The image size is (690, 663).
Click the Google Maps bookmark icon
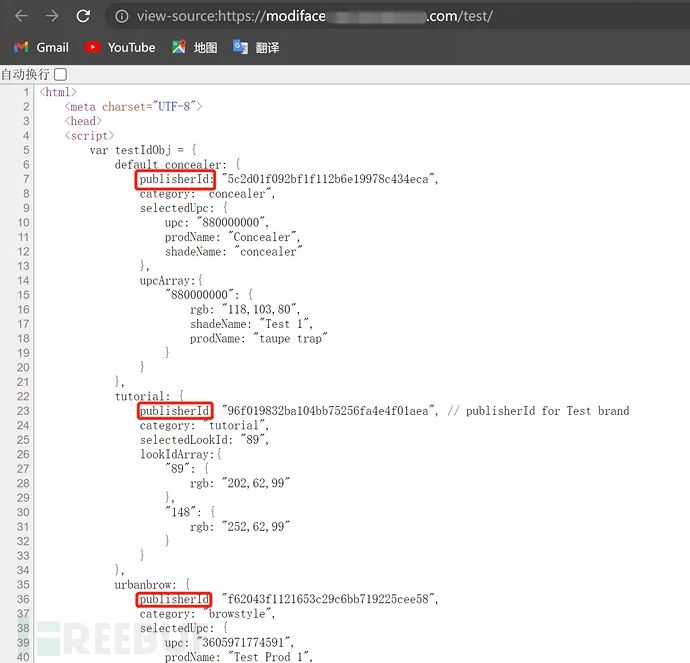pyautogui.click(x=179, y=47)
